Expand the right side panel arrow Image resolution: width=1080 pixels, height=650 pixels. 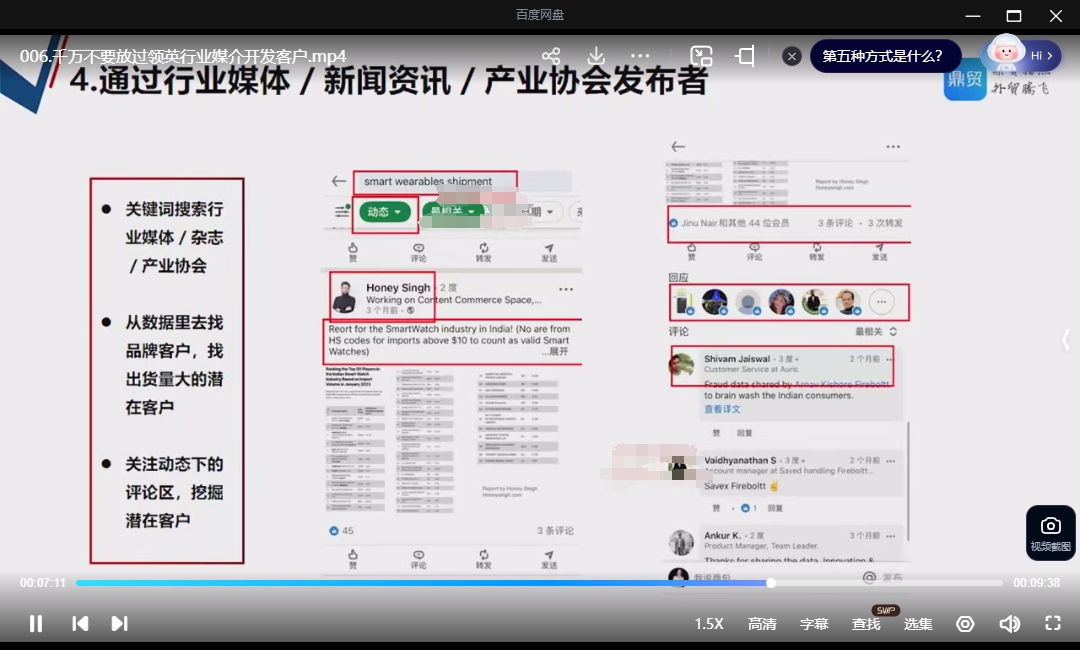click(x=1066, y=339)
